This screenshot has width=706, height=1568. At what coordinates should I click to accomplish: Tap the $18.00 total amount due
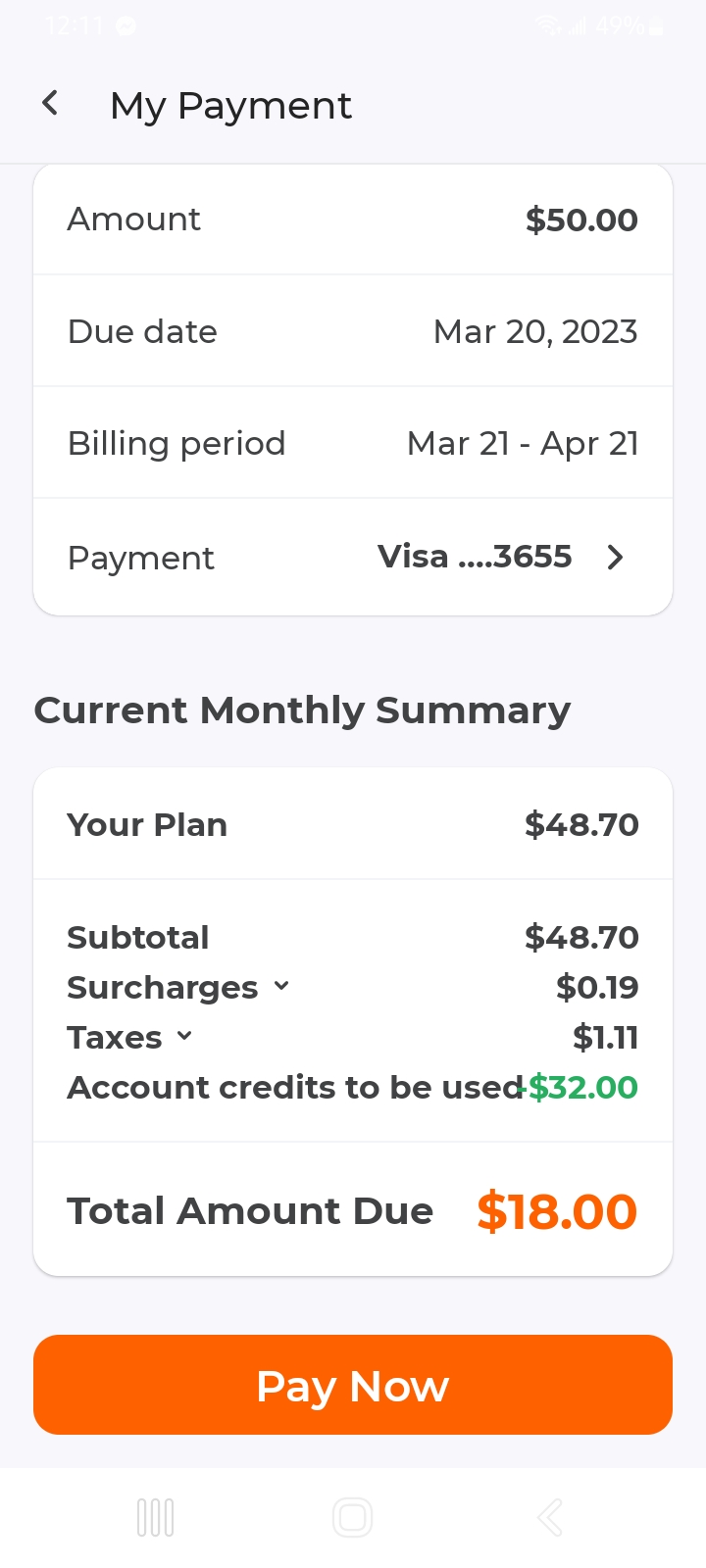click(x=557, y=1211)
